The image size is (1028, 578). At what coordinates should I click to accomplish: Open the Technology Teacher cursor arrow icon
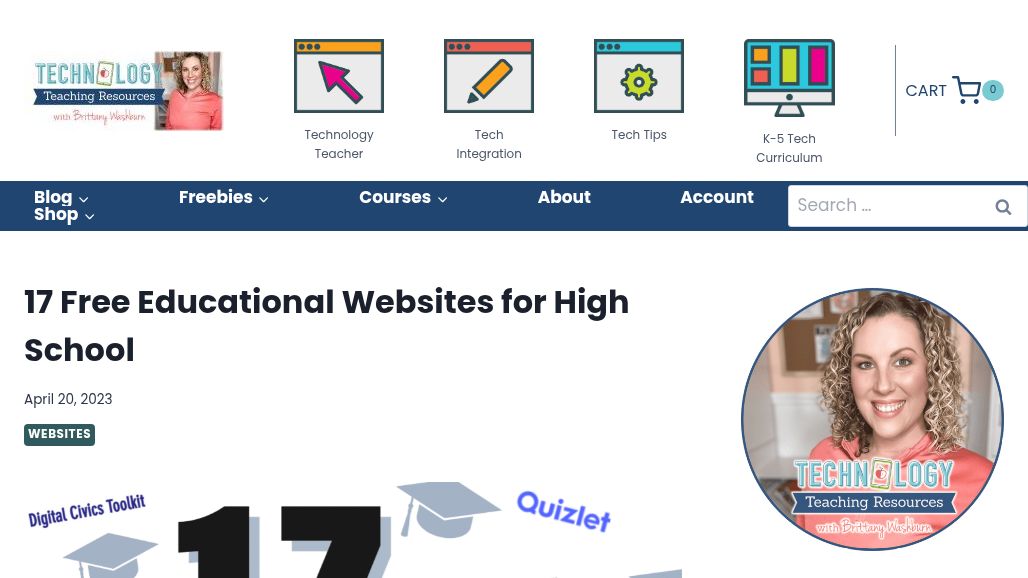point(339,76)
